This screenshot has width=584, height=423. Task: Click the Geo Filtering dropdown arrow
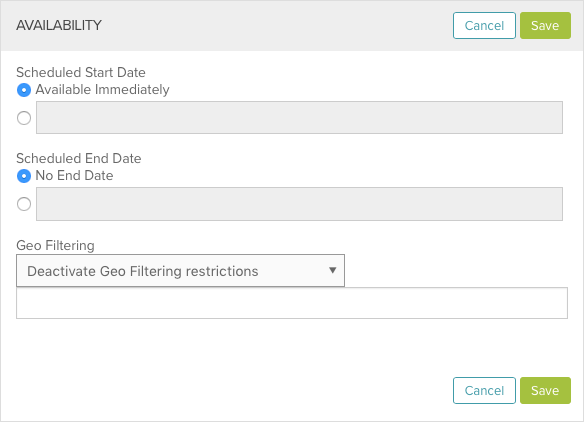pyautogui.click(x=333, y=270)
